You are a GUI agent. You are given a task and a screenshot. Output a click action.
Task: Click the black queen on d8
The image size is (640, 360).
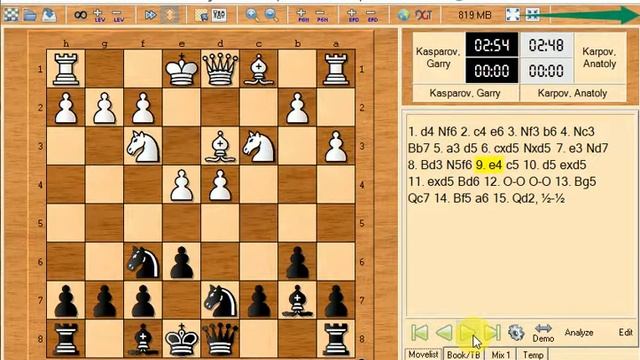(x=220, y=339)
